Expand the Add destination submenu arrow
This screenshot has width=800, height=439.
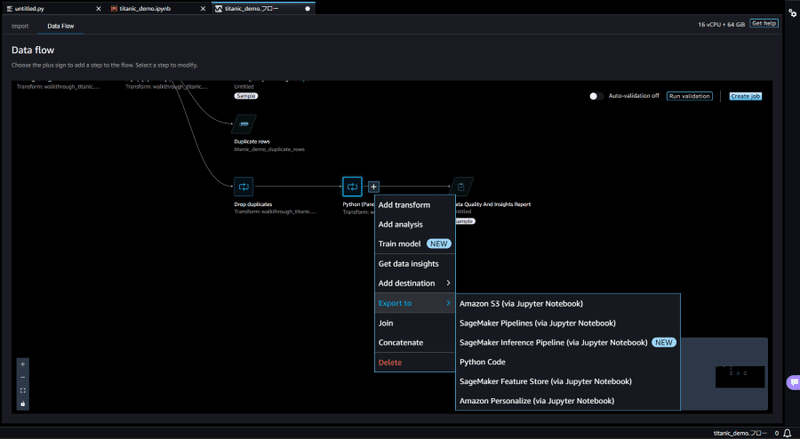[448, 283]
